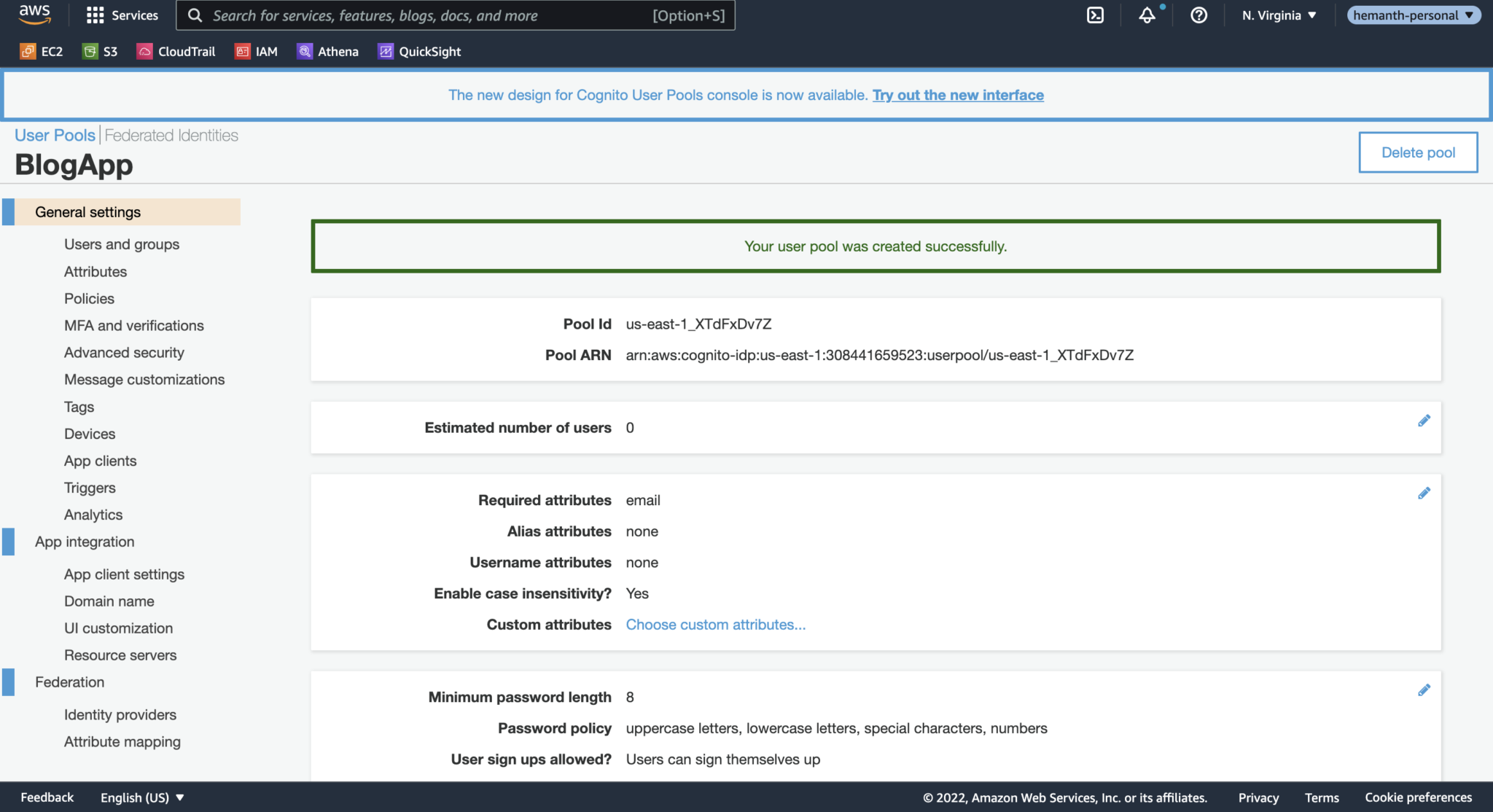Edit the estimated number of users
The width and height of the screenshot is (1493, 812).
pos(1424,421)
